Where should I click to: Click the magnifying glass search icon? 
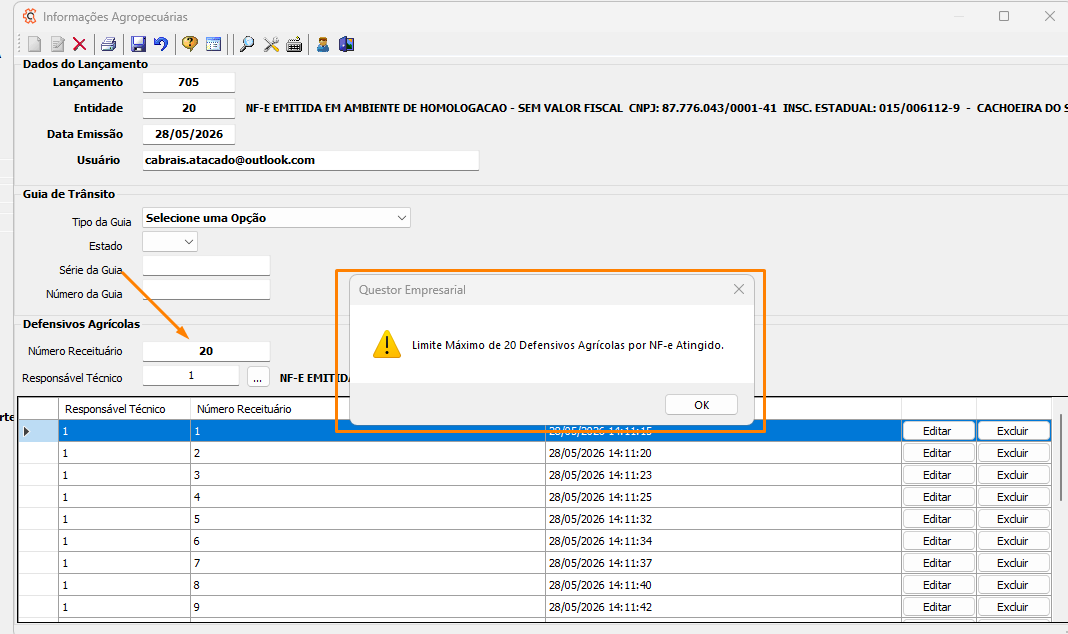click(247, 44)
